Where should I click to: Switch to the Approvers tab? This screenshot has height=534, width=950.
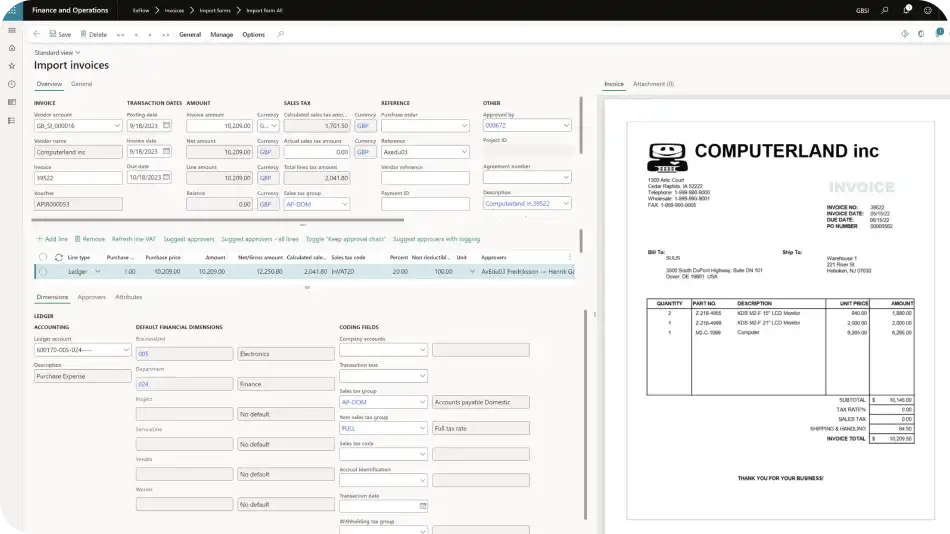click(91, 297)
